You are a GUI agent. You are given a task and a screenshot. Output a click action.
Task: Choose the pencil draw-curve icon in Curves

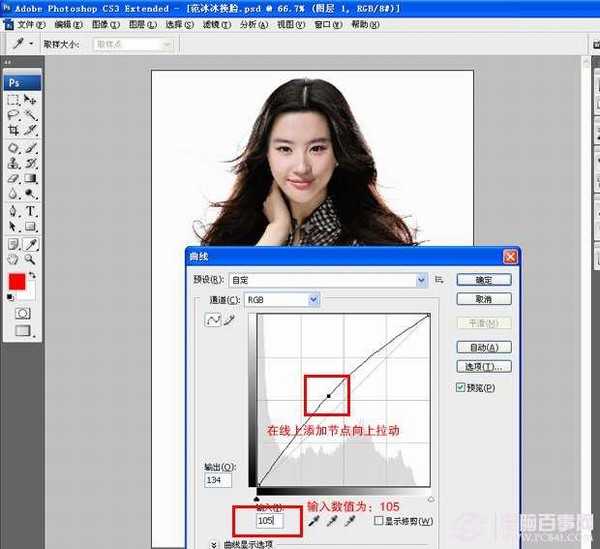point(227,321)
